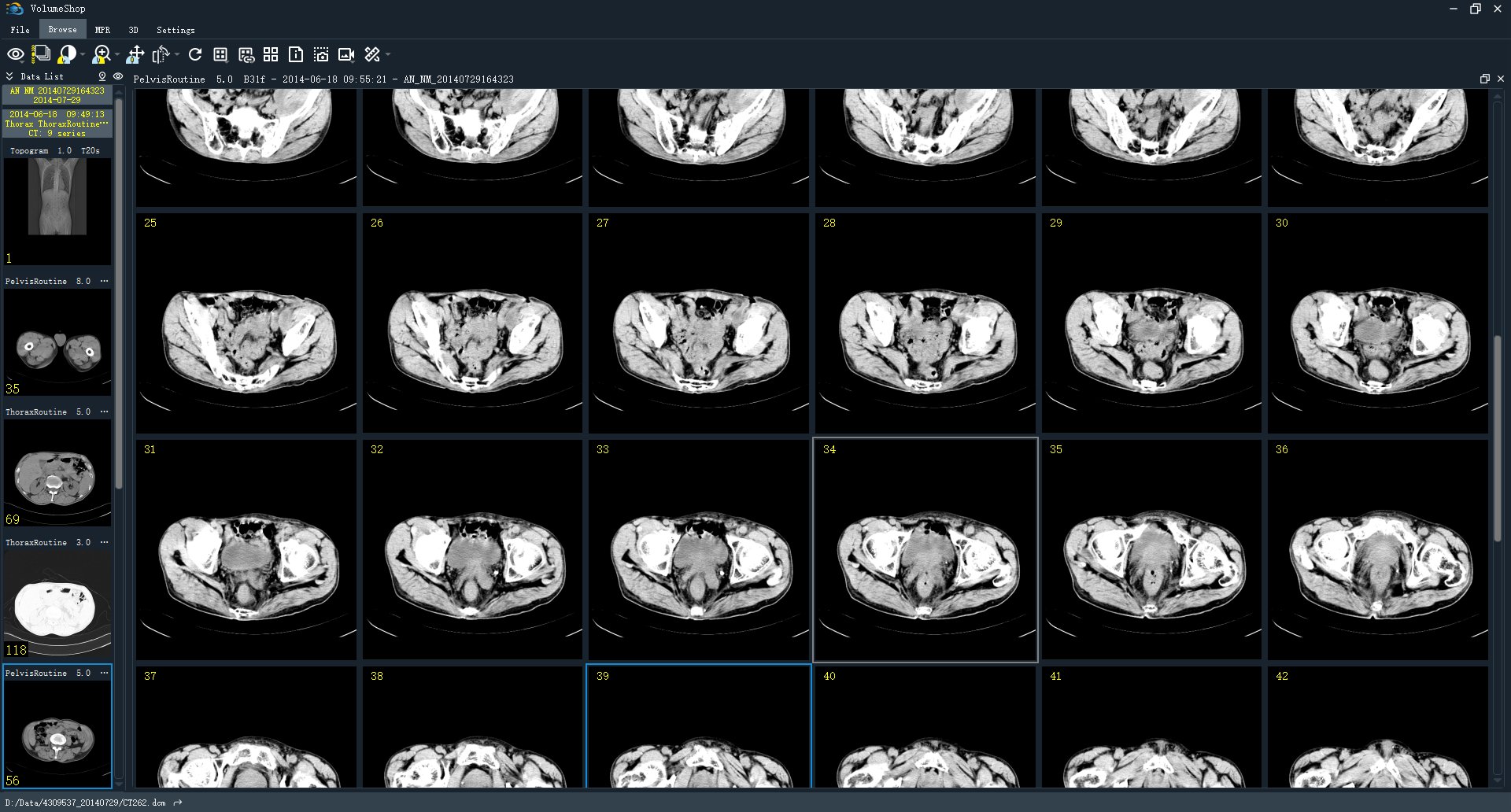
Task: Click the image grid vertical scrollbar
Action: tap(1497, 438)
